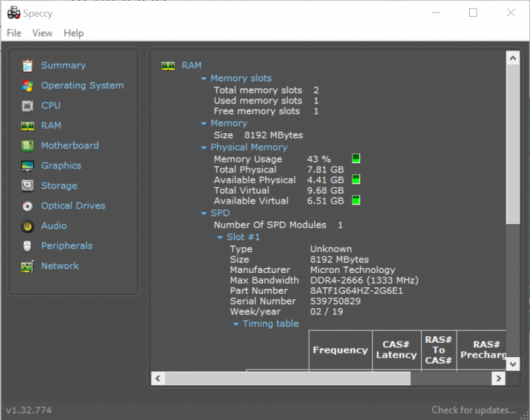530x420 pixels.
Task: Open the Help menu
Action: [x=74, y=33]
